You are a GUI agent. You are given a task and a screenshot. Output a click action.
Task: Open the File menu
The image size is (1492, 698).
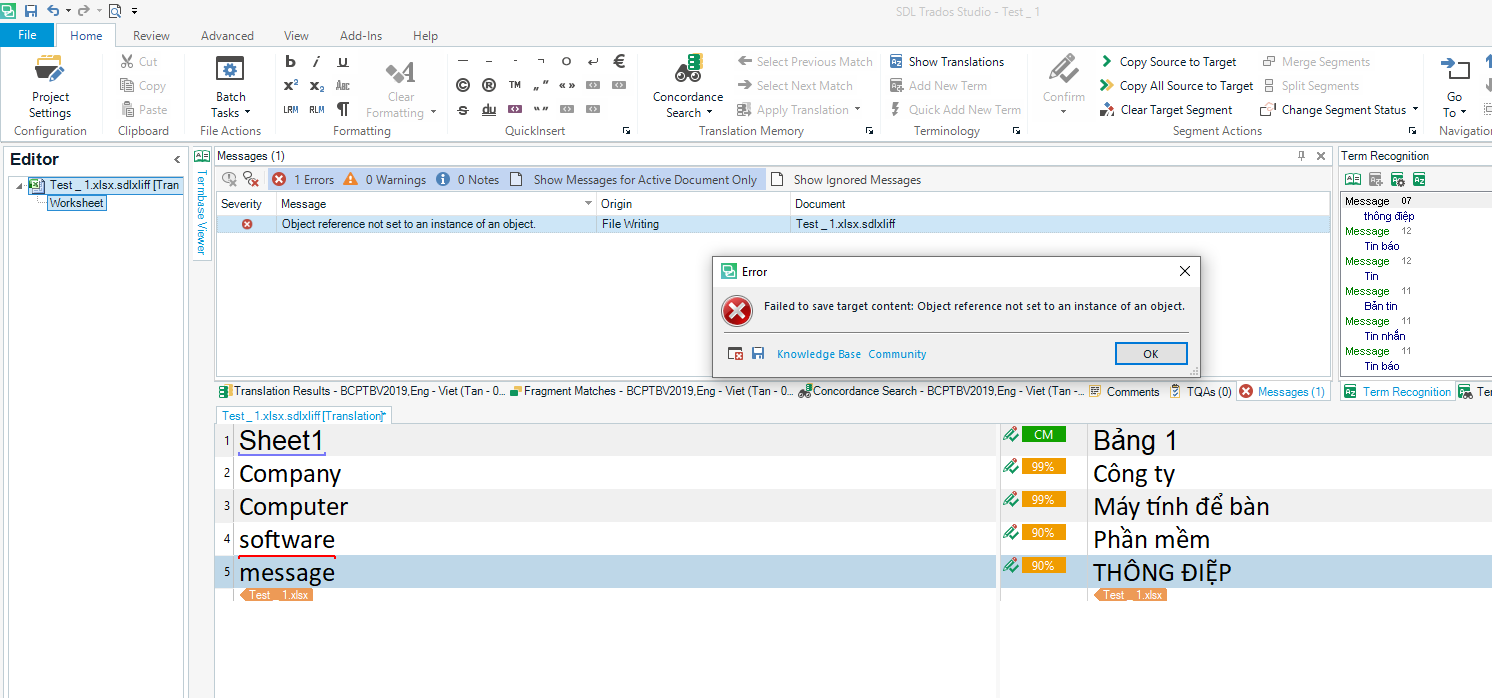pos(27,35)
